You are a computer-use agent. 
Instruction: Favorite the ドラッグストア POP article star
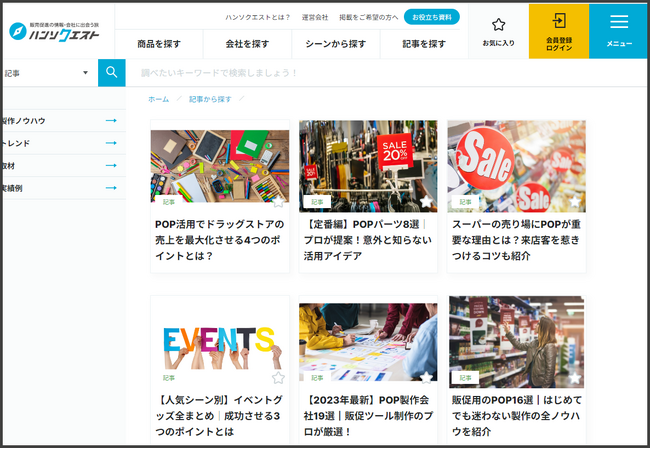click(278, 201)
